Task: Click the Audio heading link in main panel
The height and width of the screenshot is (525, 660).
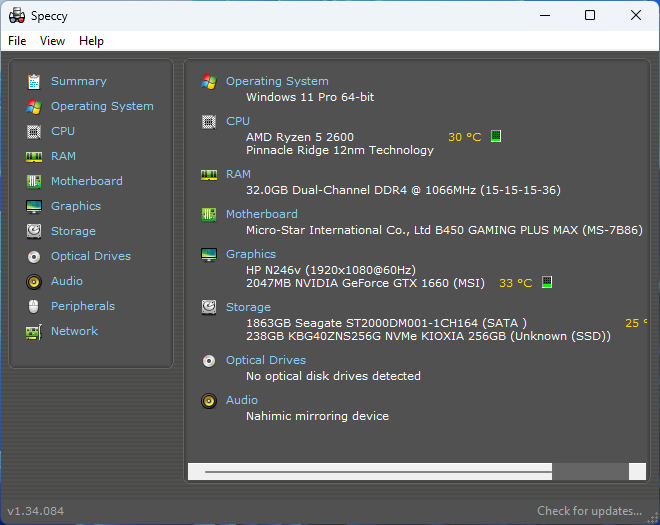Action: 242,400
